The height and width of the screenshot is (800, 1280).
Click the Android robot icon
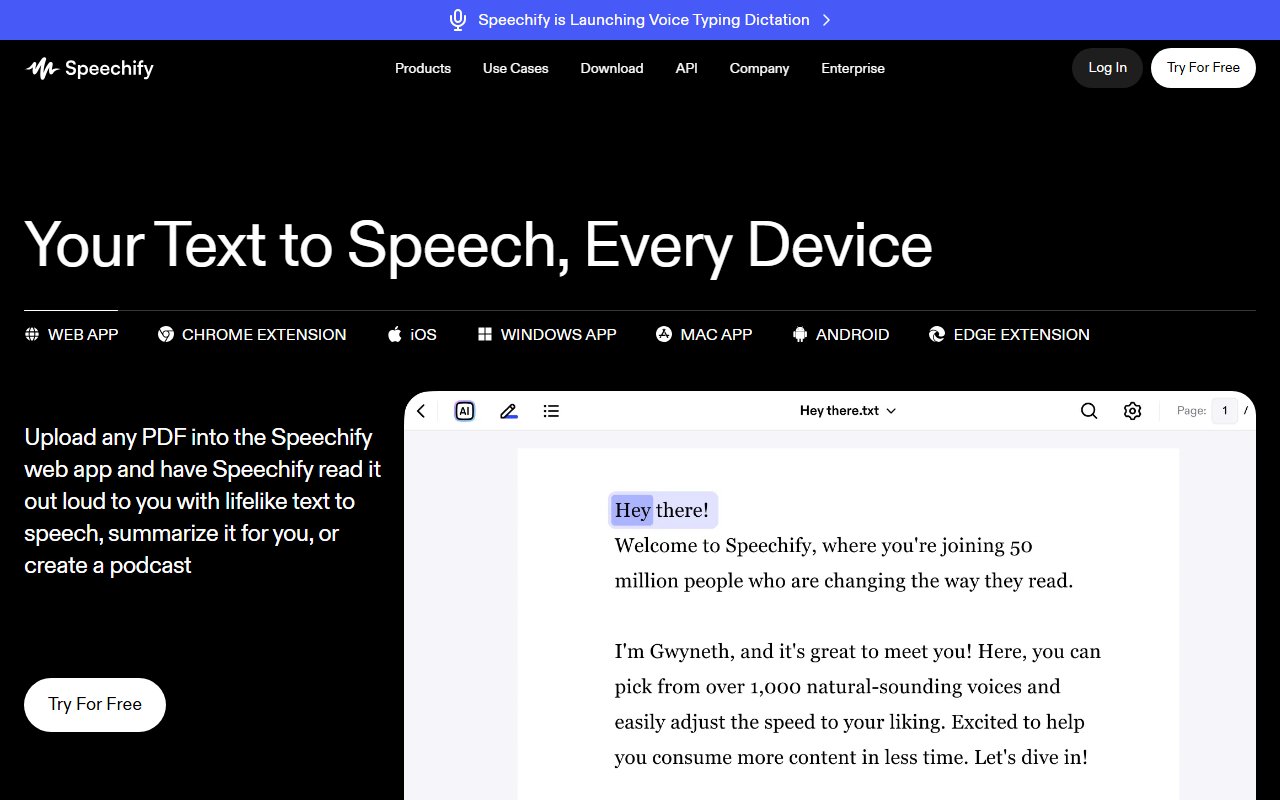coord(800,334)
